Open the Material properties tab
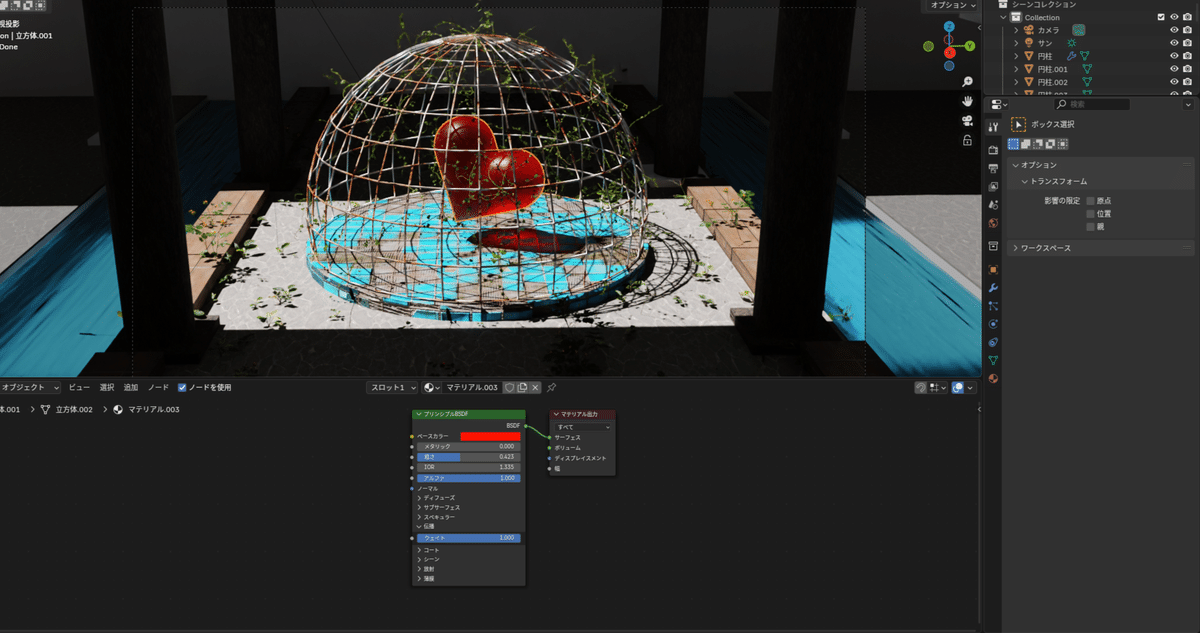 click(x=993, y=379)
